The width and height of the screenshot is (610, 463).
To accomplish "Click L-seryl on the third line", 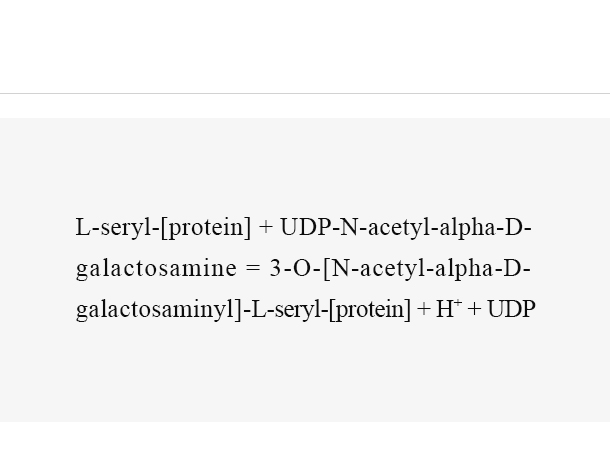I will tap(286, 310).
